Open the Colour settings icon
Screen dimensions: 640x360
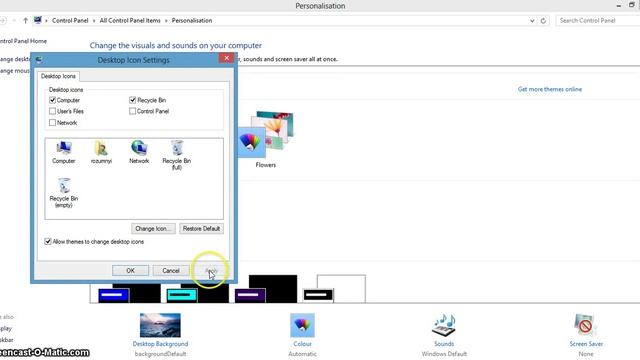[302, 325]
